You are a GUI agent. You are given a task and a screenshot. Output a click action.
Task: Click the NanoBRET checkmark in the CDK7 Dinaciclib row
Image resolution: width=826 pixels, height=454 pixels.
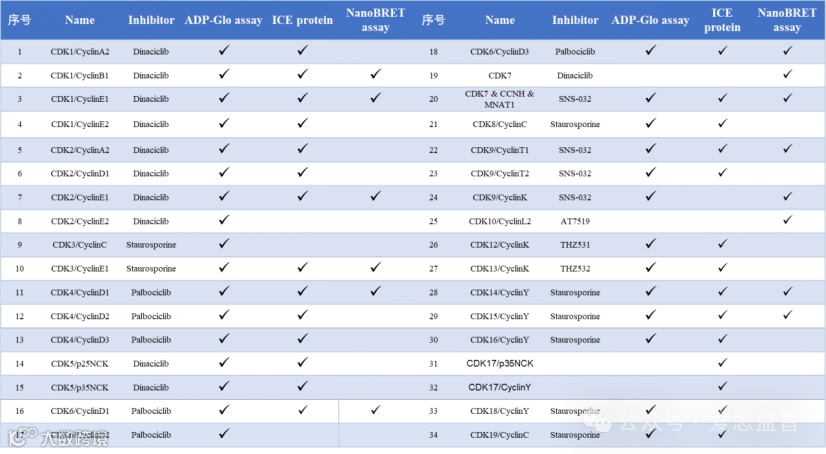787,74
